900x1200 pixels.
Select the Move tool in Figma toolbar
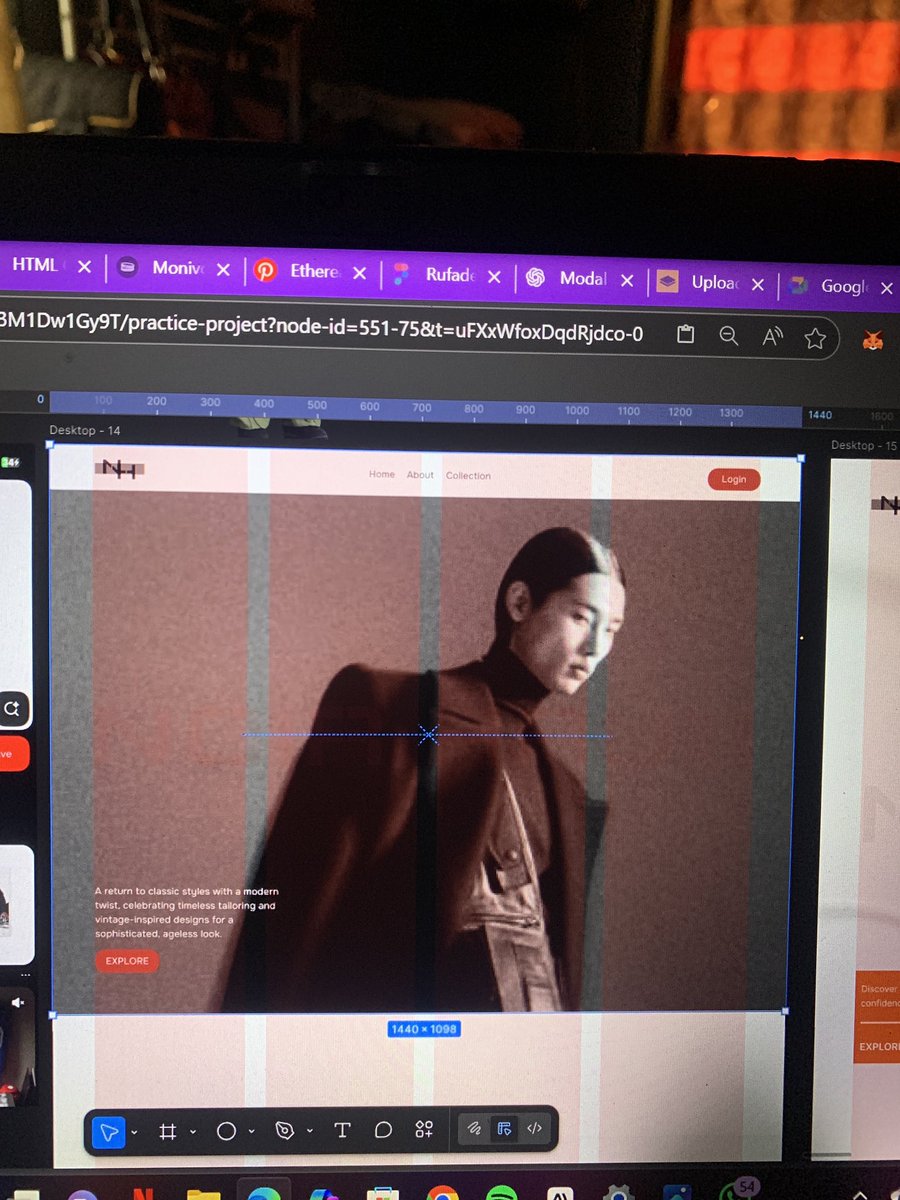click(109, 1131)
